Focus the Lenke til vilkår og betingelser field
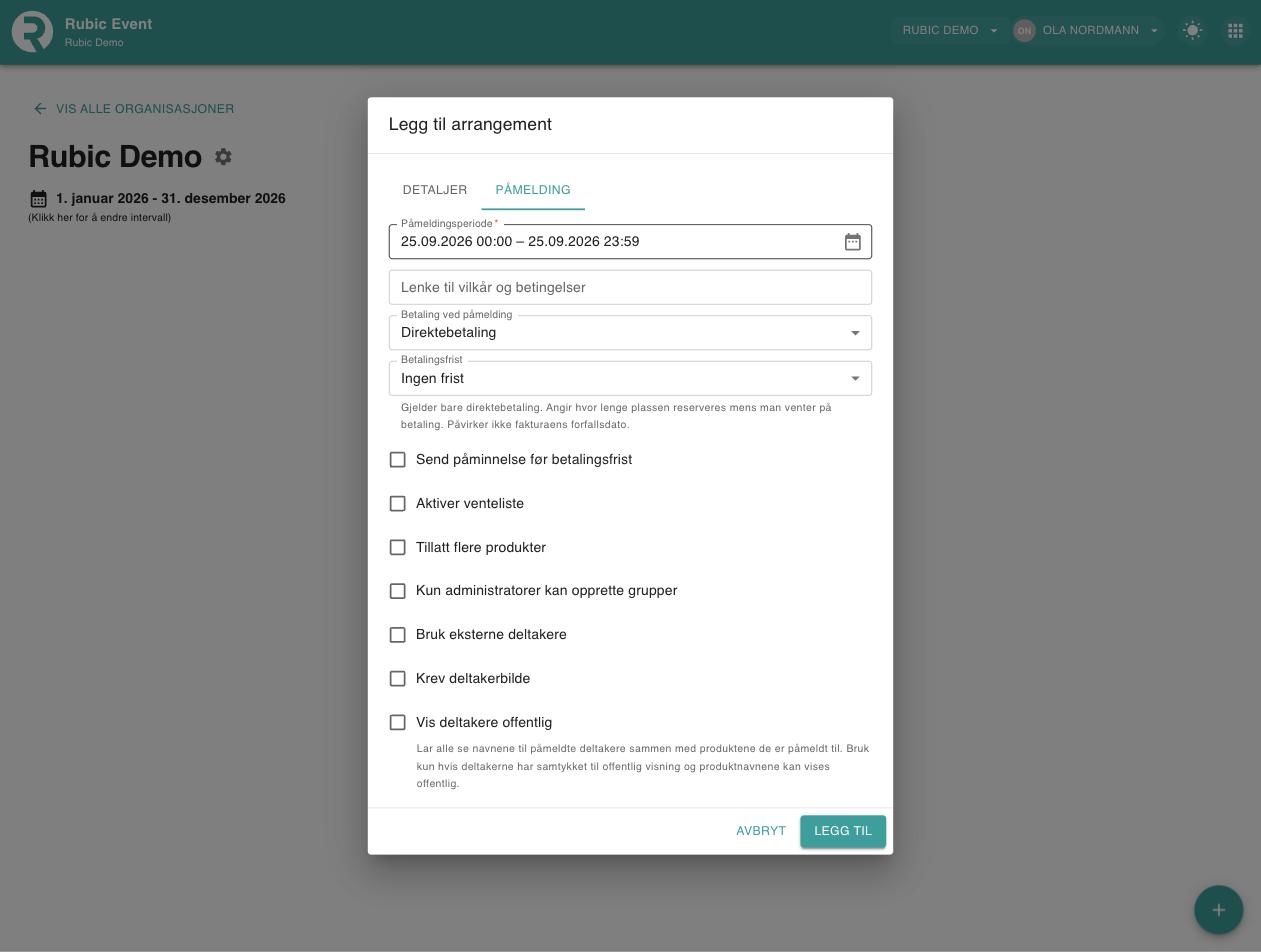The width and height of the screenshot is (1261, 952). pyautogui.click(x=630, y=288)
